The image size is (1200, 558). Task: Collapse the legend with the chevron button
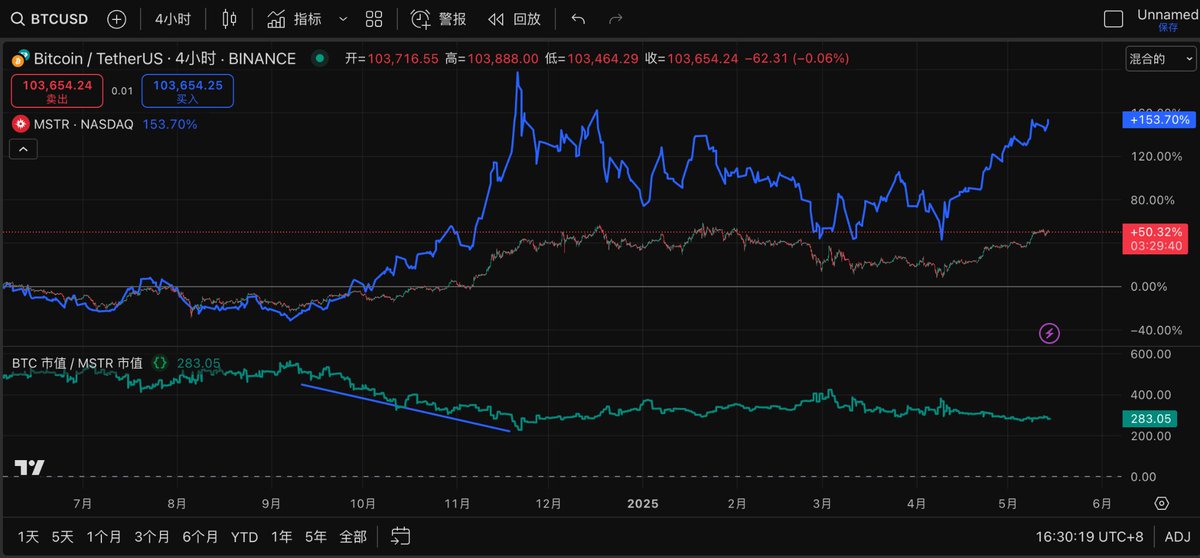tap(23, 150)
